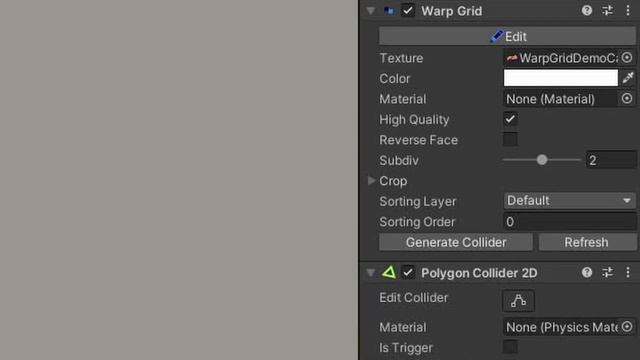Click None (Material) field
This screenshot has width=640, height=360.
[x=560, y=99]
